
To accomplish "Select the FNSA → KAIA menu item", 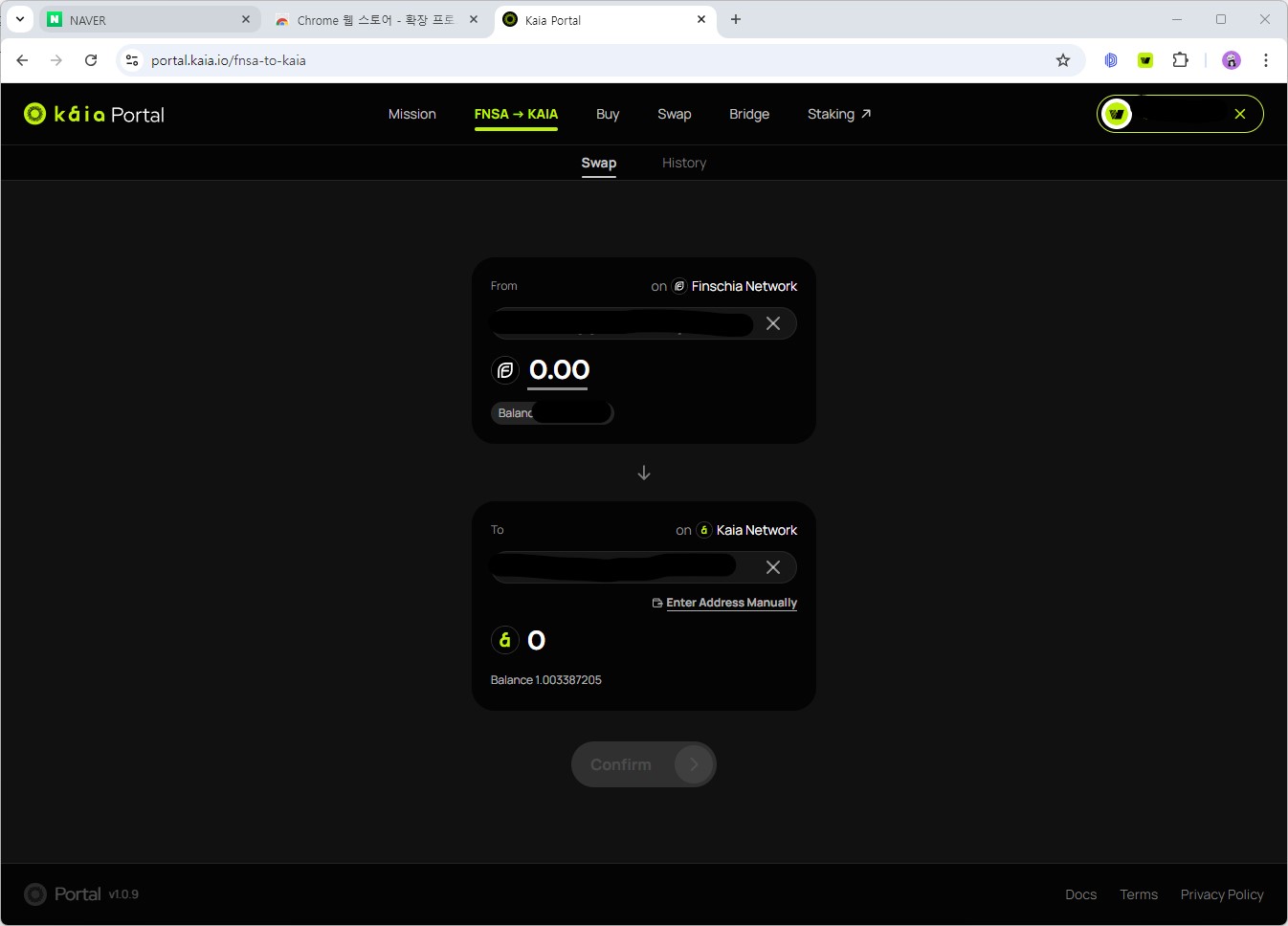I will [x=516, y=114].
